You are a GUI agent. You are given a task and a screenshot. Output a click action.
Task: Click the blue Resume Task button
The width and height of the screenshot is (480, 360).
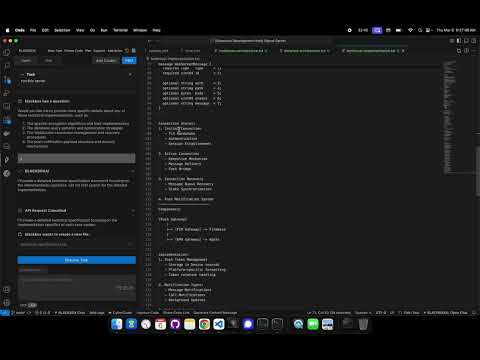tap(76, 260)
